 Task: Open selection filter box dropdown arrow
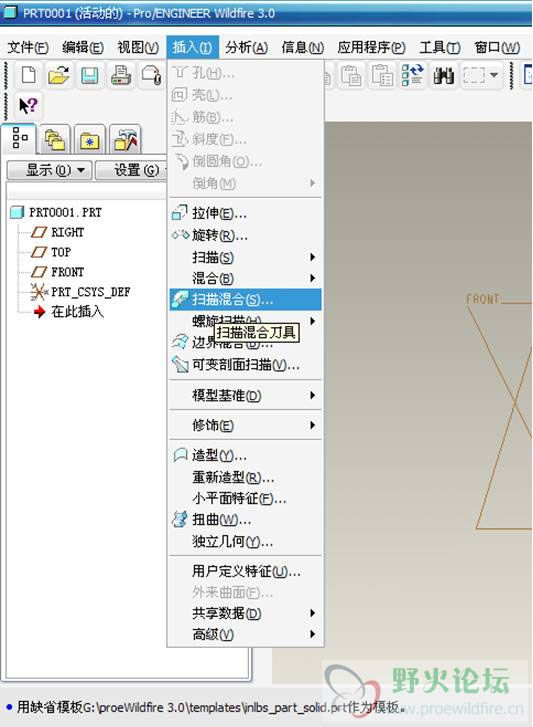(494, 75)
